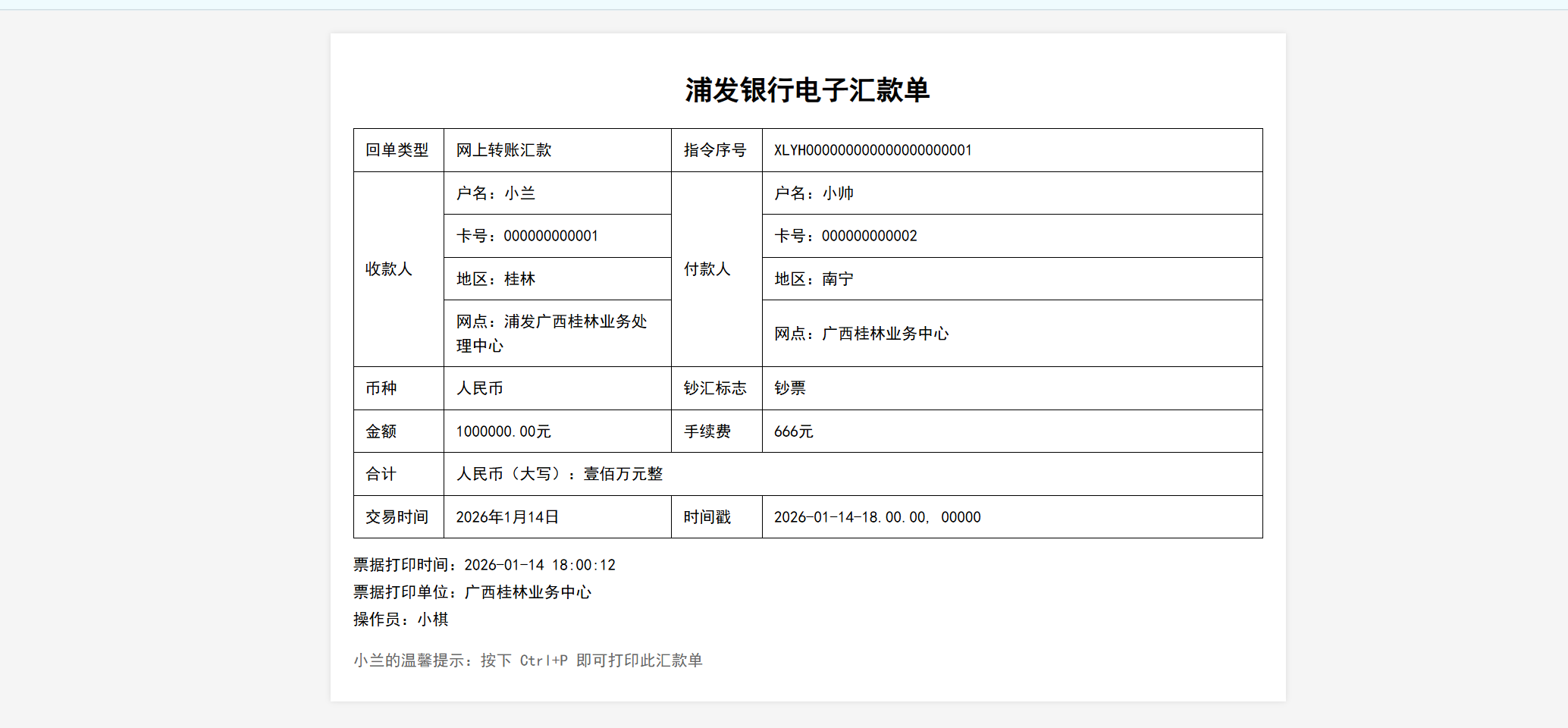The image size is (1568, 728).
Task: Click the Ctrl+P print hint text
Action: click(528, 661)
